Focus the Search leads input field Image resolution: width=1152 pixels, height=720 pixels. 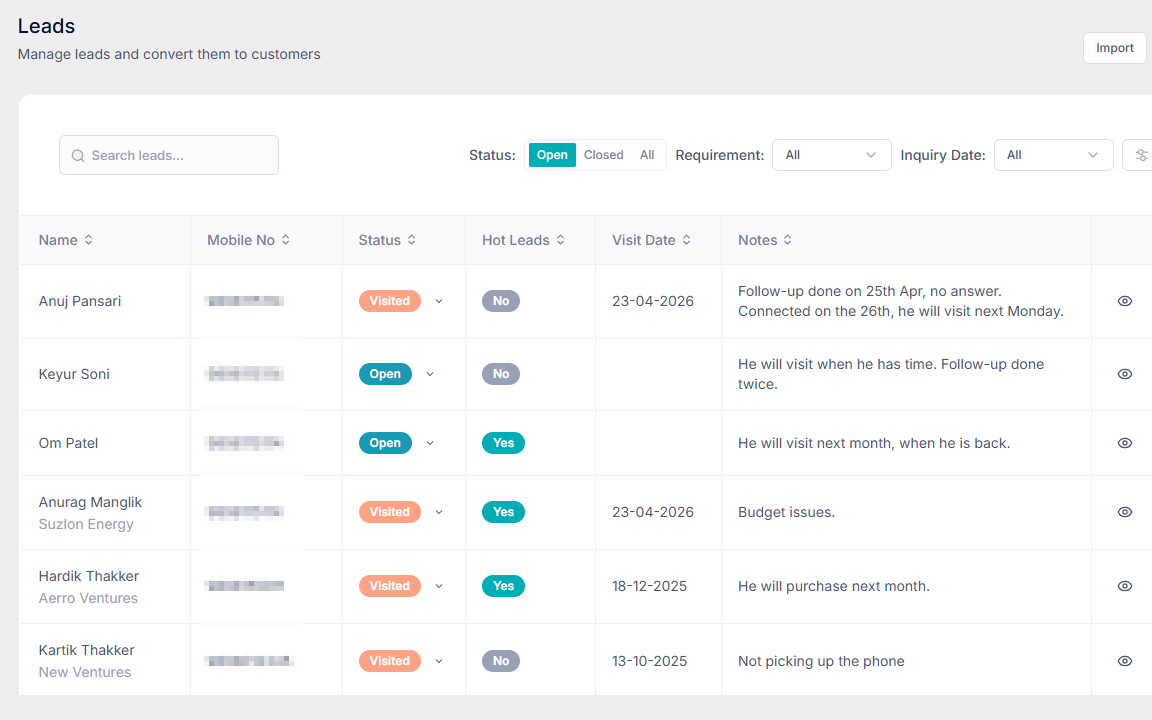pyautogui.click(x=169, y=155)
